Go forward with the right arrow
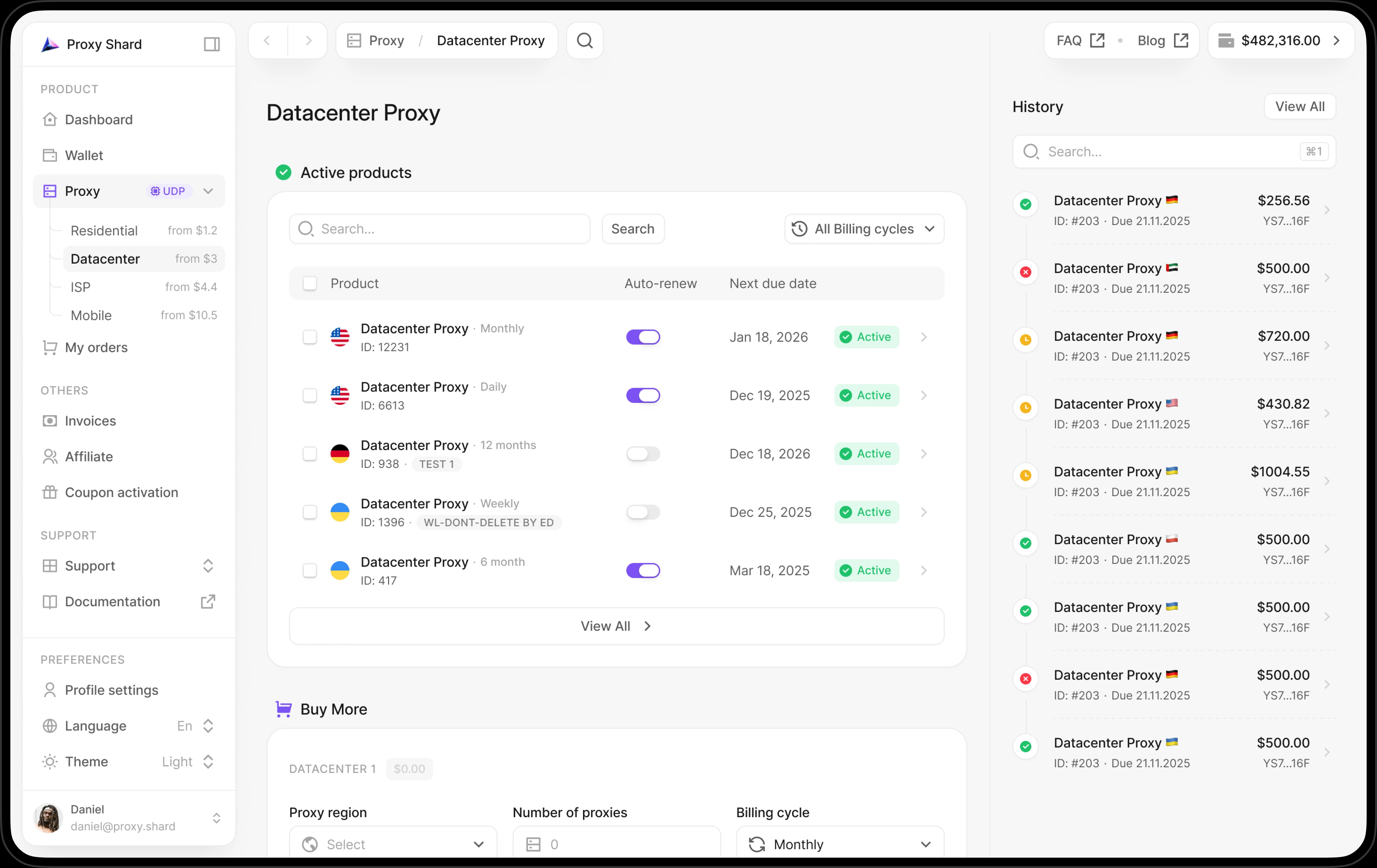 point(308,40)
